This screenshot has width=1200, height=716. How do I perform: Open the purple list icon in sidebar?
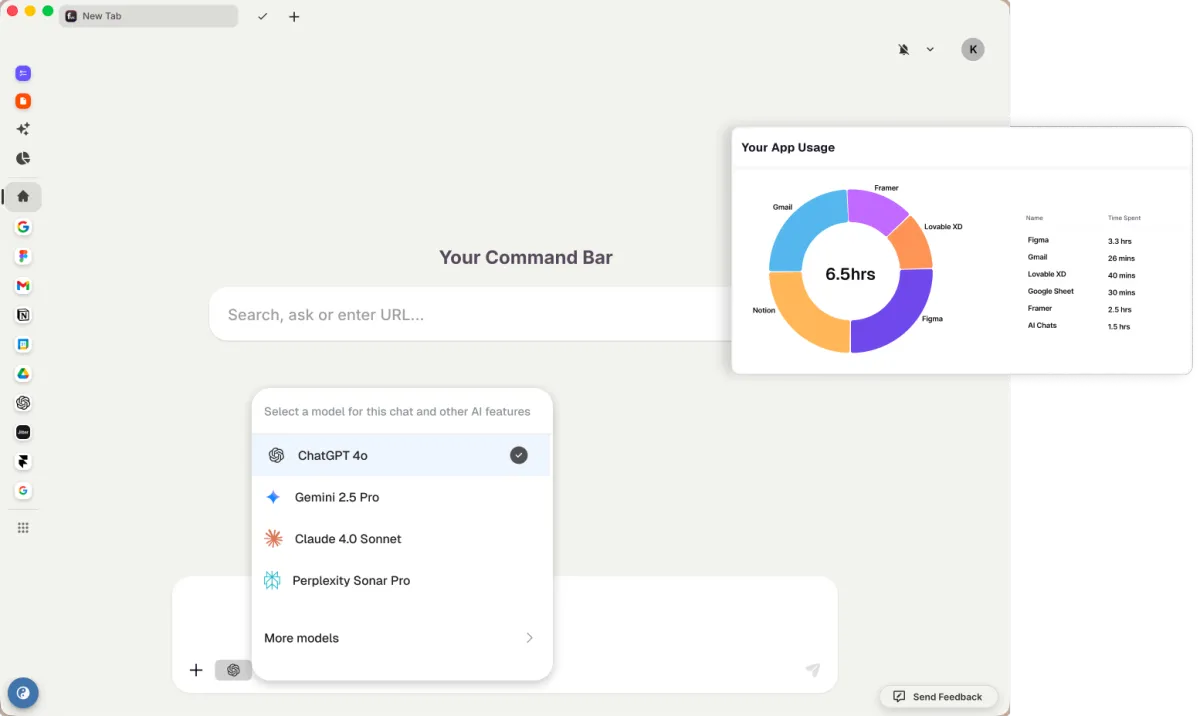tap(23, 73)
